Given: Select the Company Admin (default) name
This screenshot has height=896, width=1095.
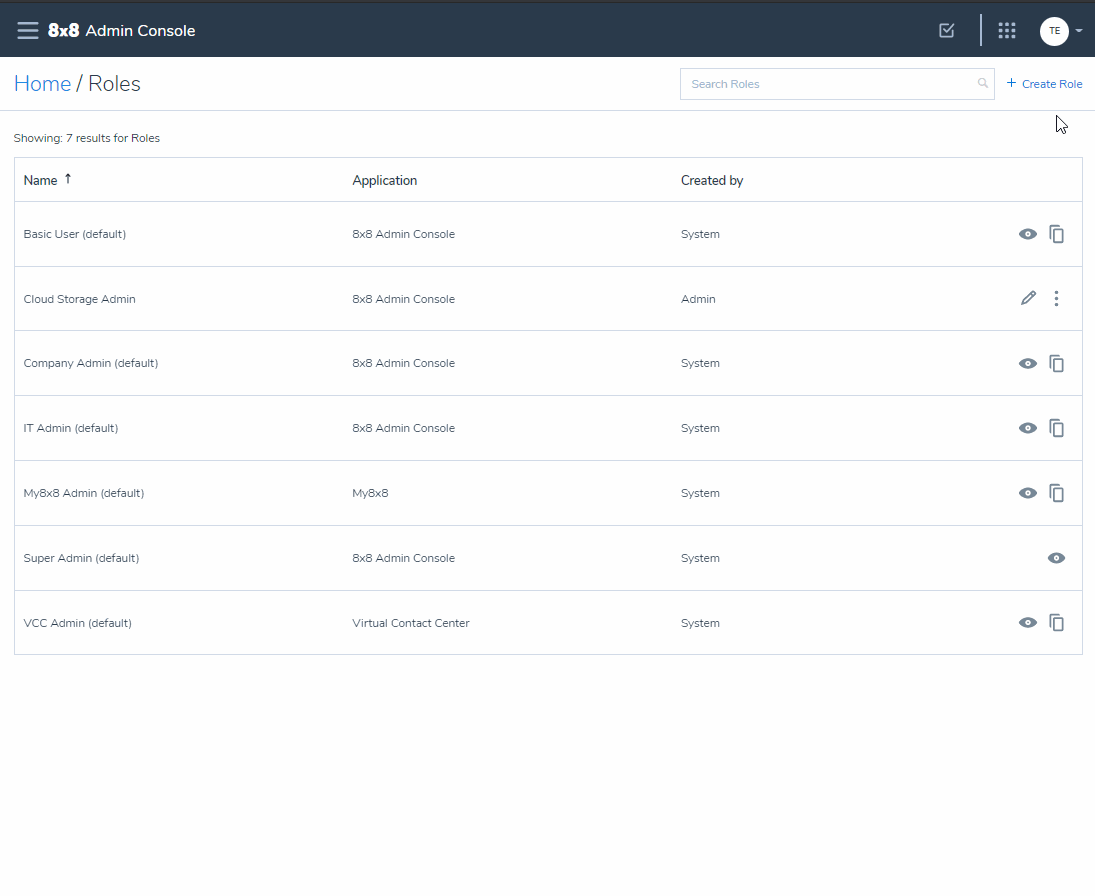Looking at the screenshot, I should tap(91, 363).
